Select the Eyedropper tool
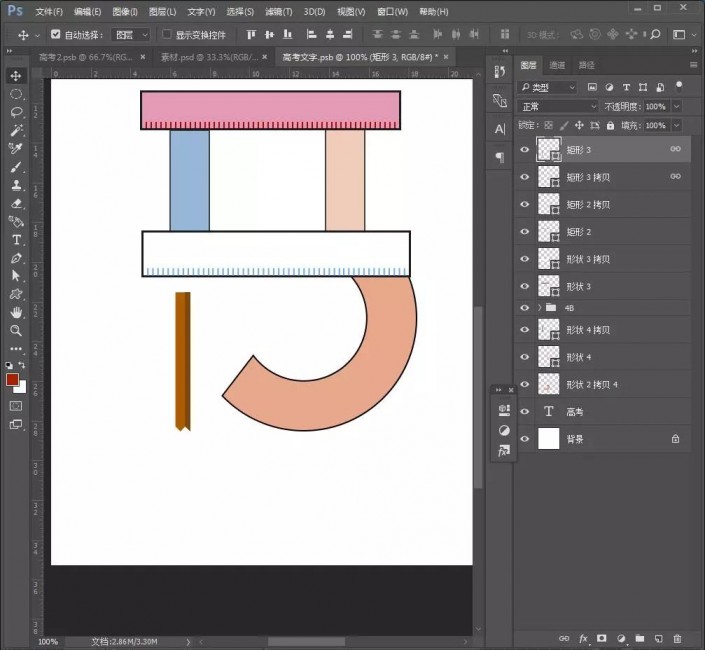The width and height of the screenshot is (705, 650). click(x=16, y=148)
